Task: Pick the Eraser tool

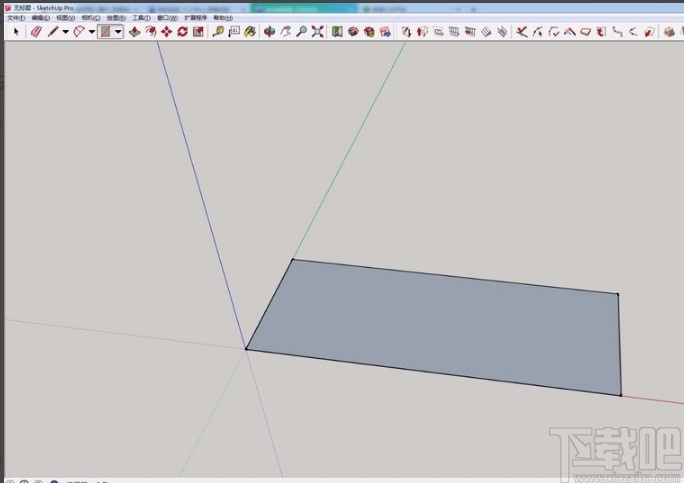Action: point(36,31)
